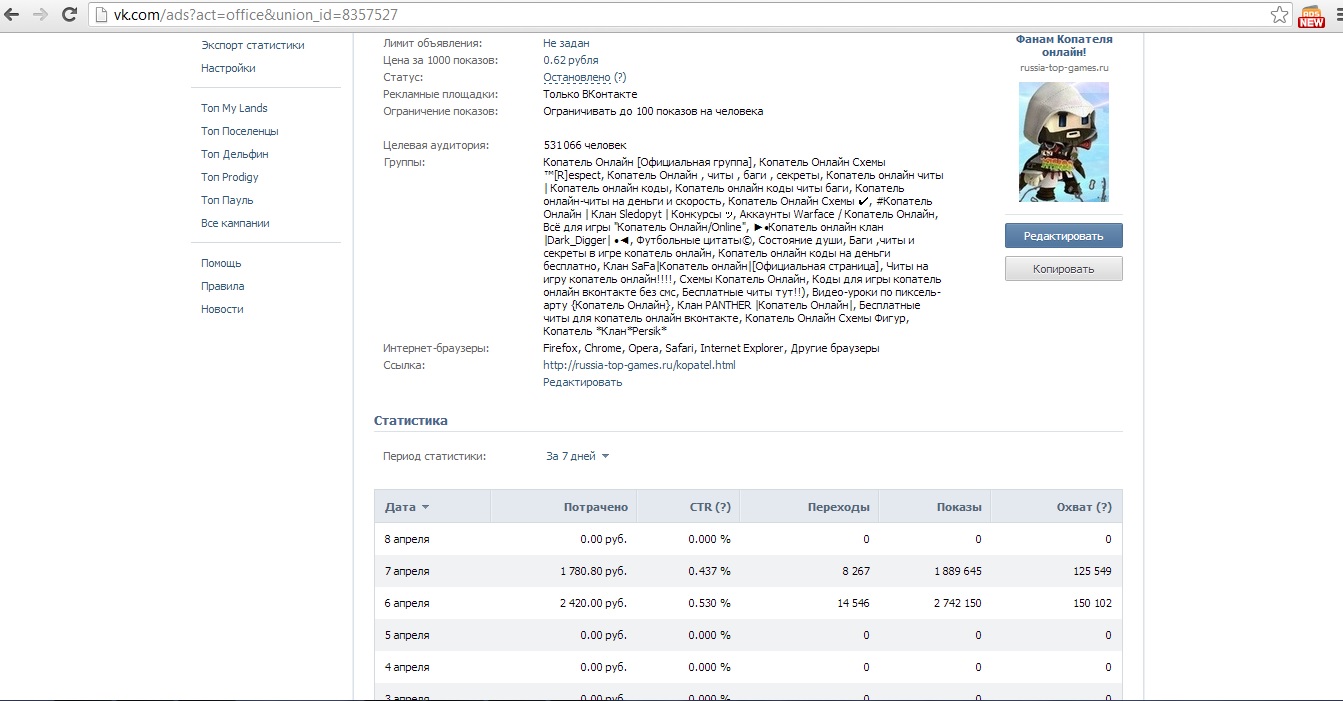The height and width of the screenshot is (701, 1343).
Task: Click the Не задан ad limit value
Action: pyautogui.click(x=566, y=43)
